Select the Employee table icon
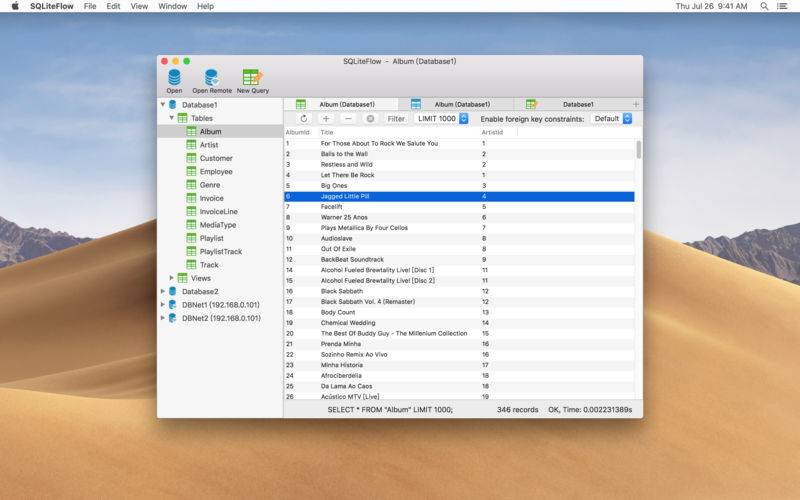This screenshot has width=800, height=500. click(x=191, y=171)
